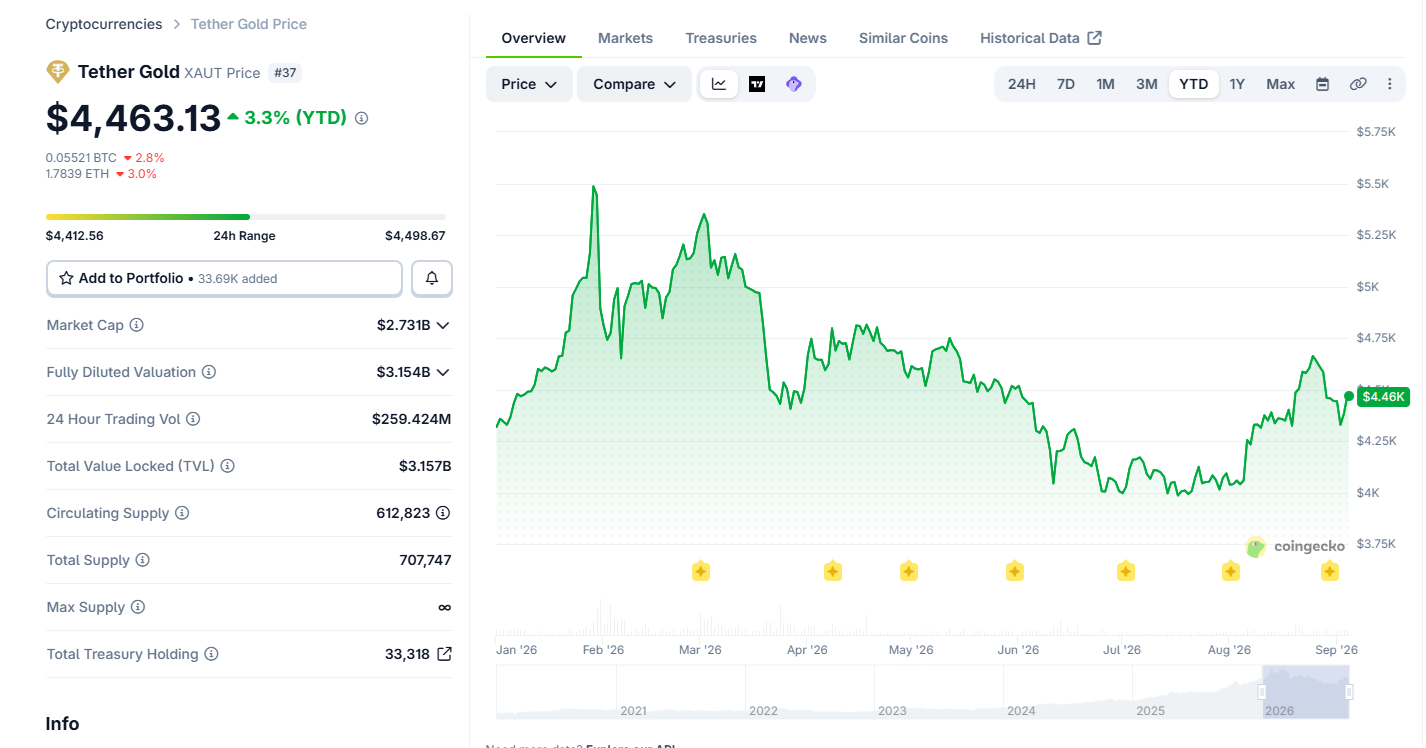1426x748 pixels.
Task: Click the 1.7839 ETH price text
Action: tap(78, 174)
